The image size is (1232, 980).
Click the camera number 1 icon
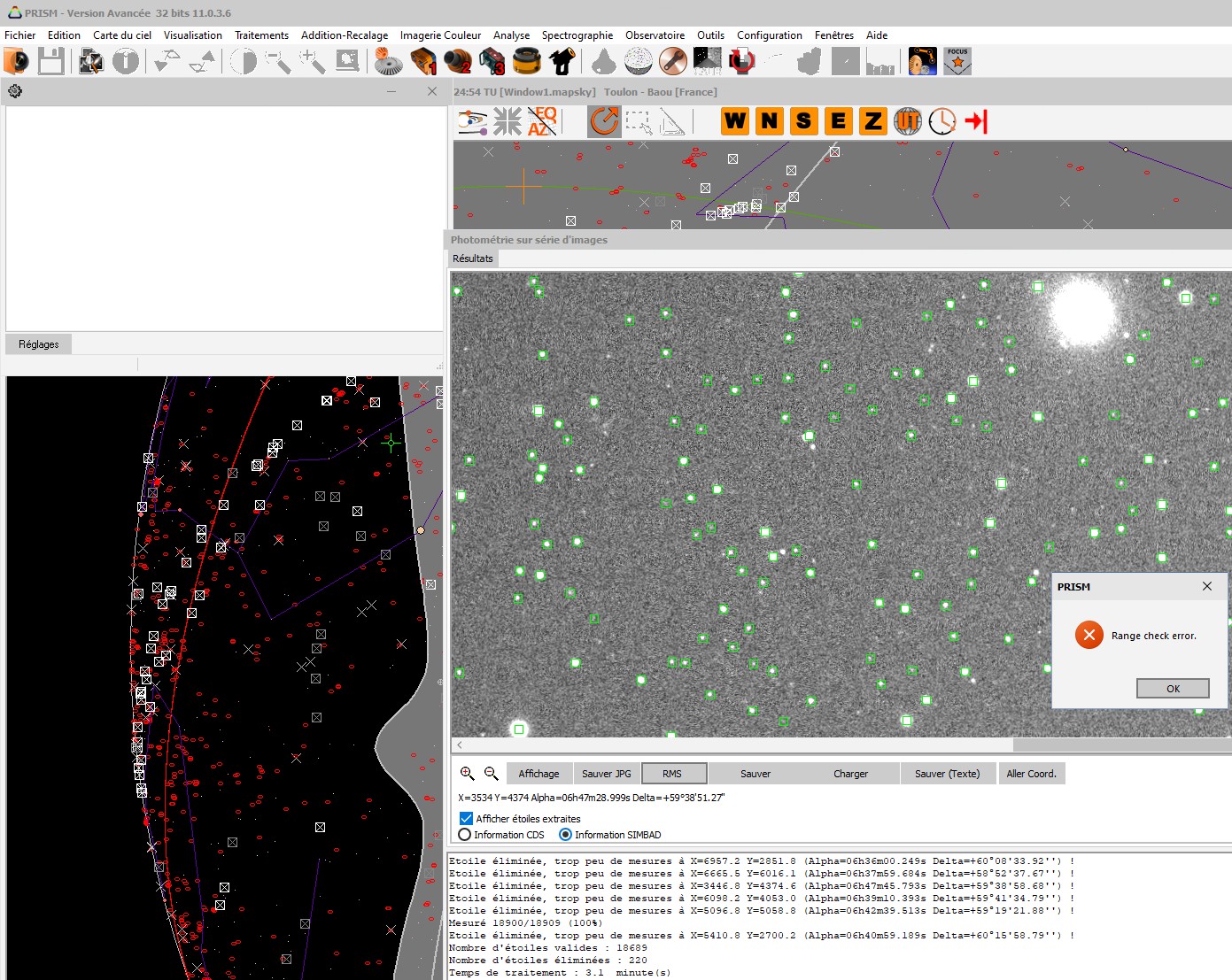[x=423, y=61]
